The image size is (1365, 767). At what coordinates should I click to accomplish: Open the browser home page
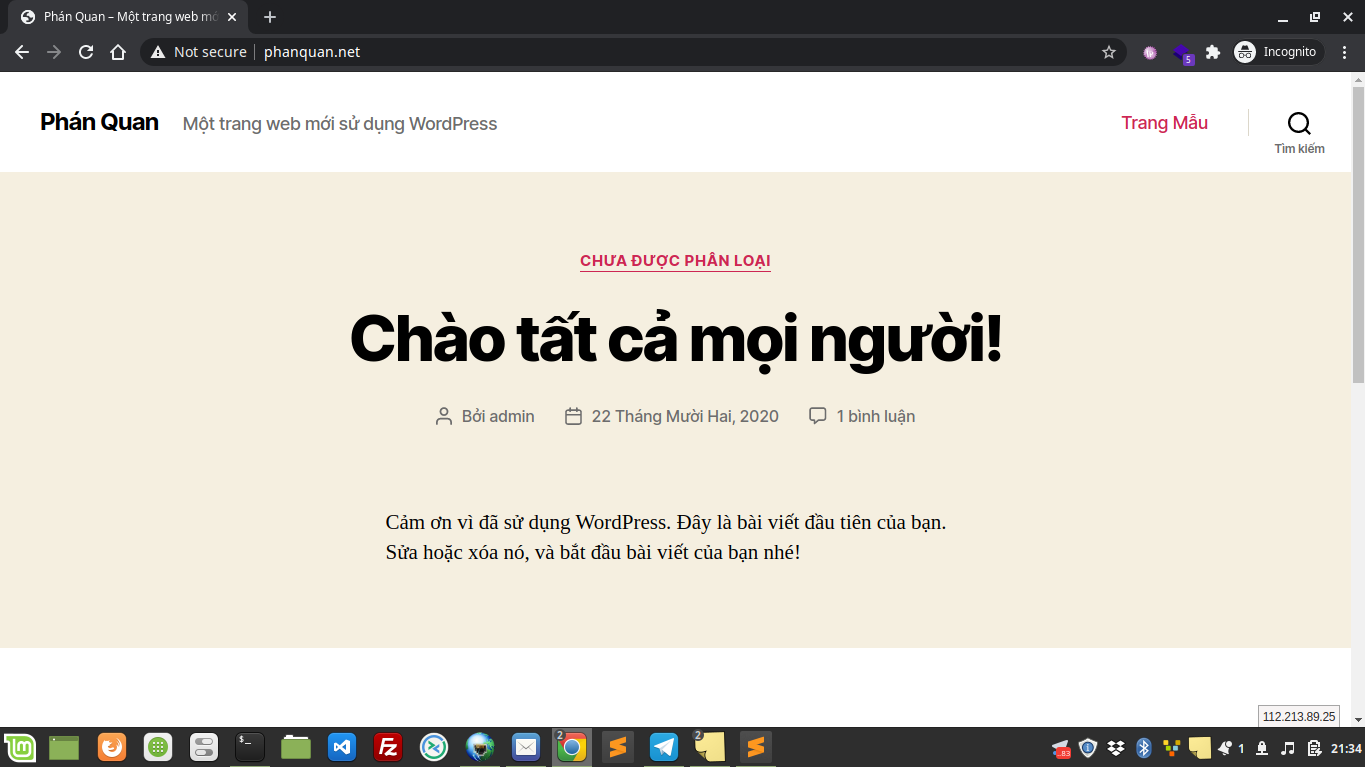[118, 52]
